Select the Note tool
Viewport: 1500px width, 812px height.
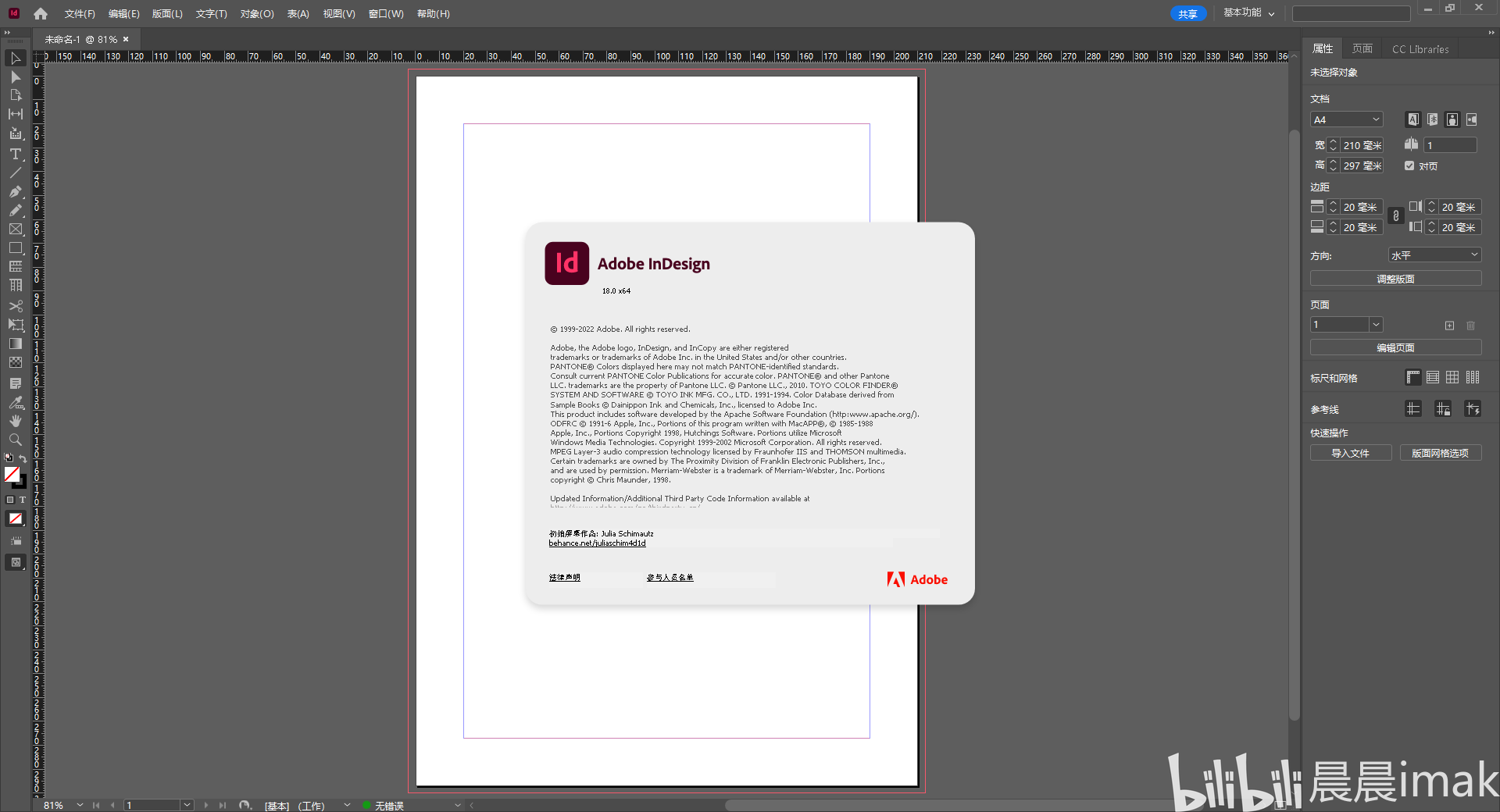coord(16,383)
